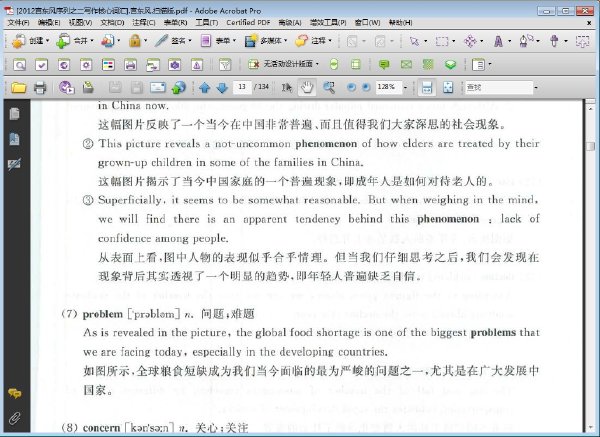The width and height of the screenshot is (600, 437).
Task: Toggle fit one full page view
Action: click(448, 88)
